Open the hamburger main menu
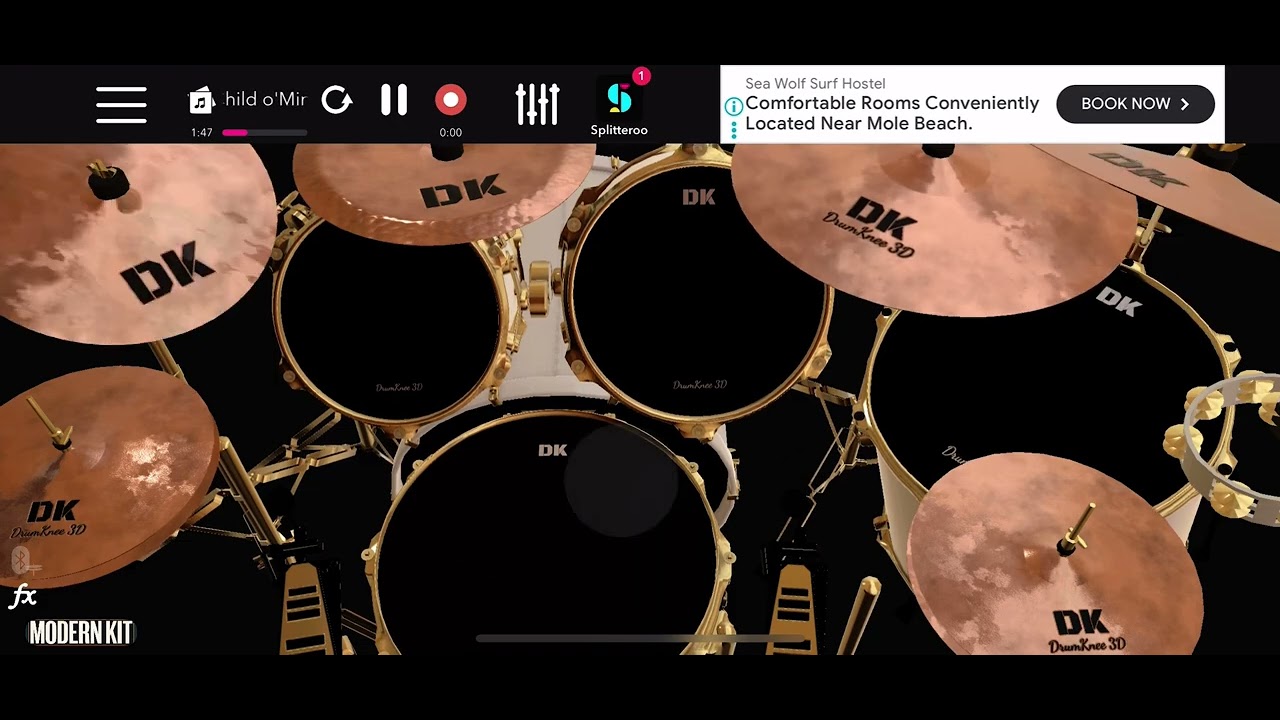 coord(121,104)
